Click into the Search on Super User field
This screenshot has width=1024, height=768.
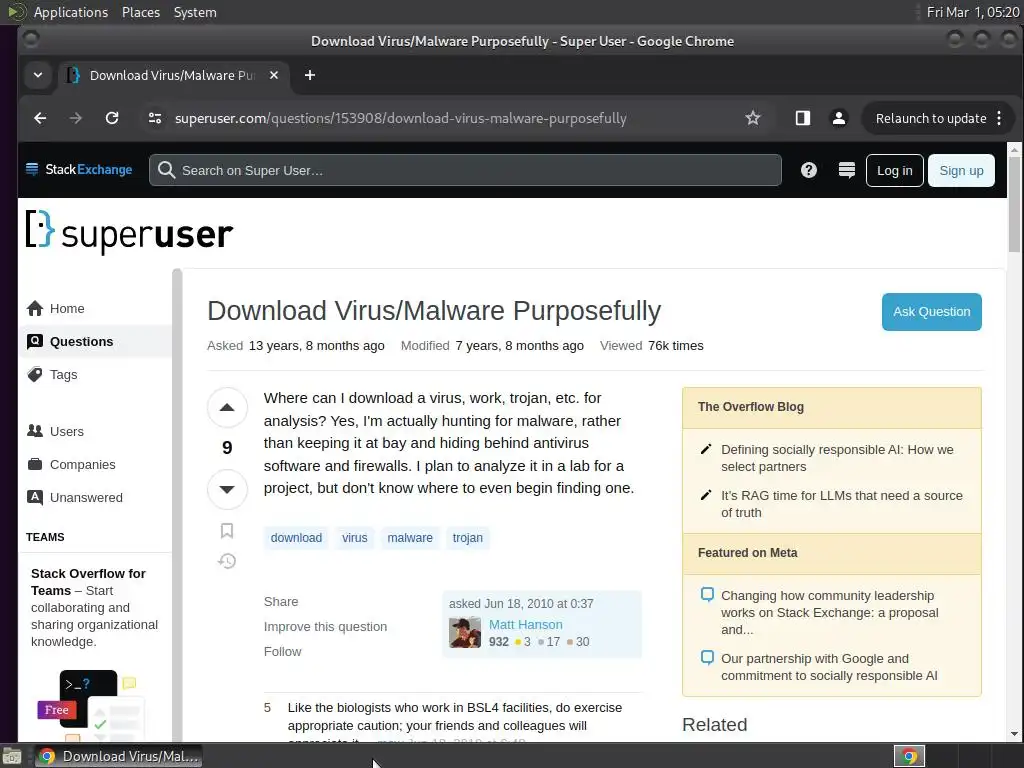465,170
